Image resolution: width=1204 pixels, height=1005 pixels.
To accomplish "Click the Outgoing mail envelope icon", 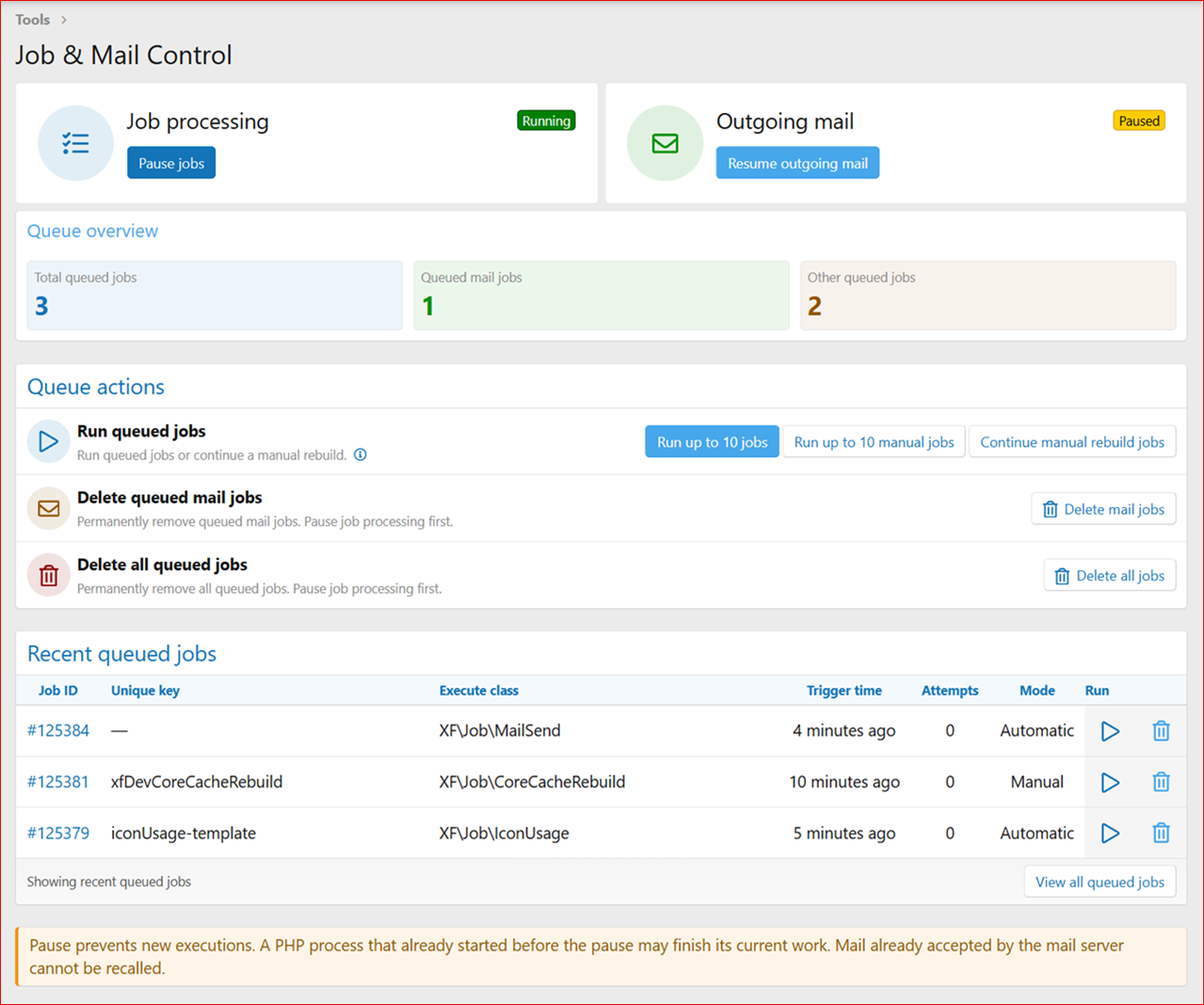I will point(665,143).
